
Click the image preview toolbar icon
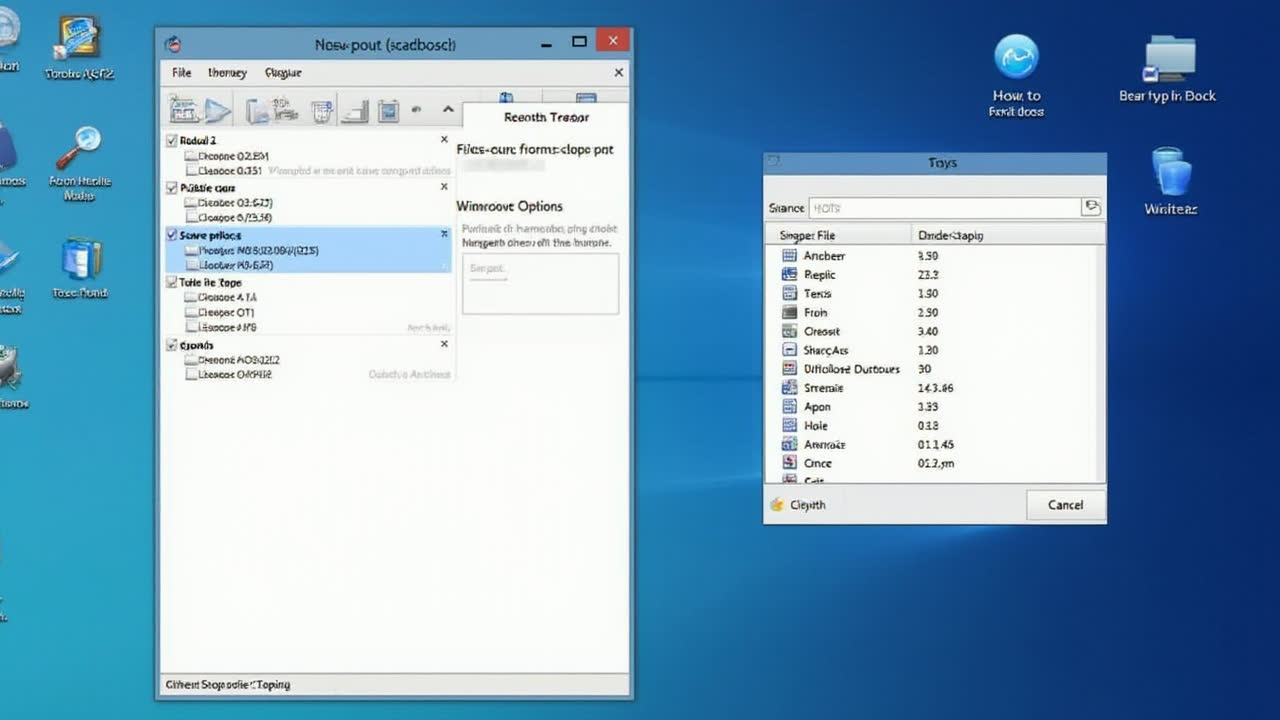coord(390,110)
